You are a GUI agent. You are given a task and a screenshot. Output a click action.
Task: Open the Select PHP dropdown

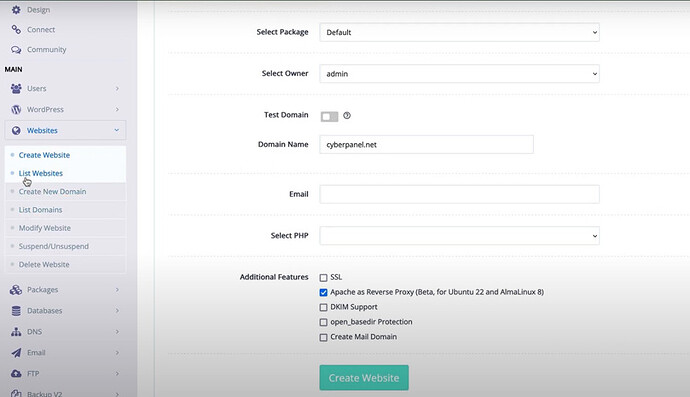(459, 235)
